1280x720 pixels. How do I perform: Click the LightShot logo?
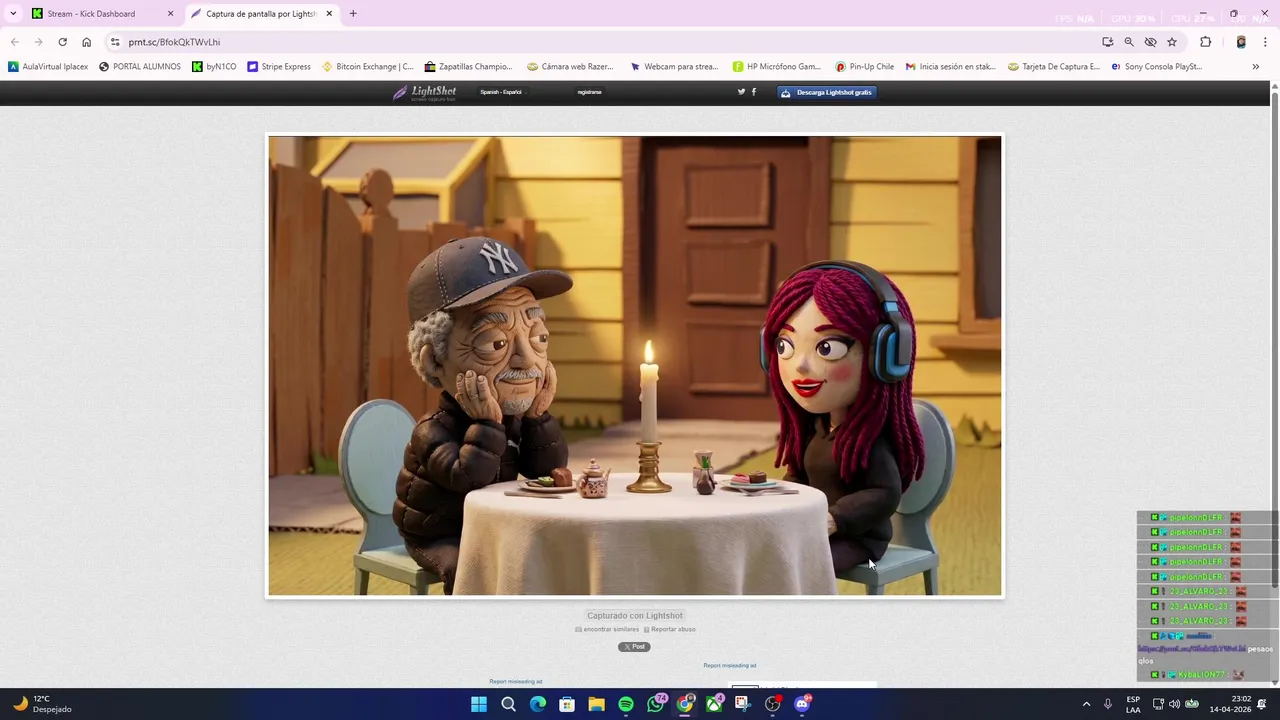click(x=425, y=92)
